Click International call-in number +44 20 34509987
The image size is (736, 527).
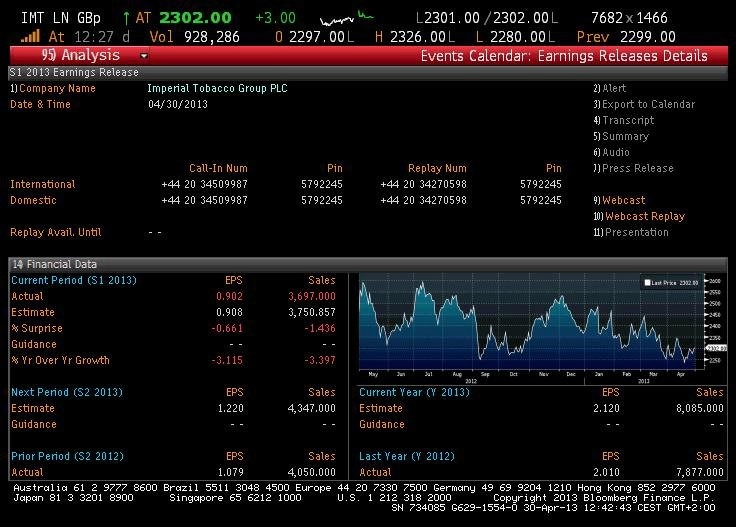[x=205, y=184]
